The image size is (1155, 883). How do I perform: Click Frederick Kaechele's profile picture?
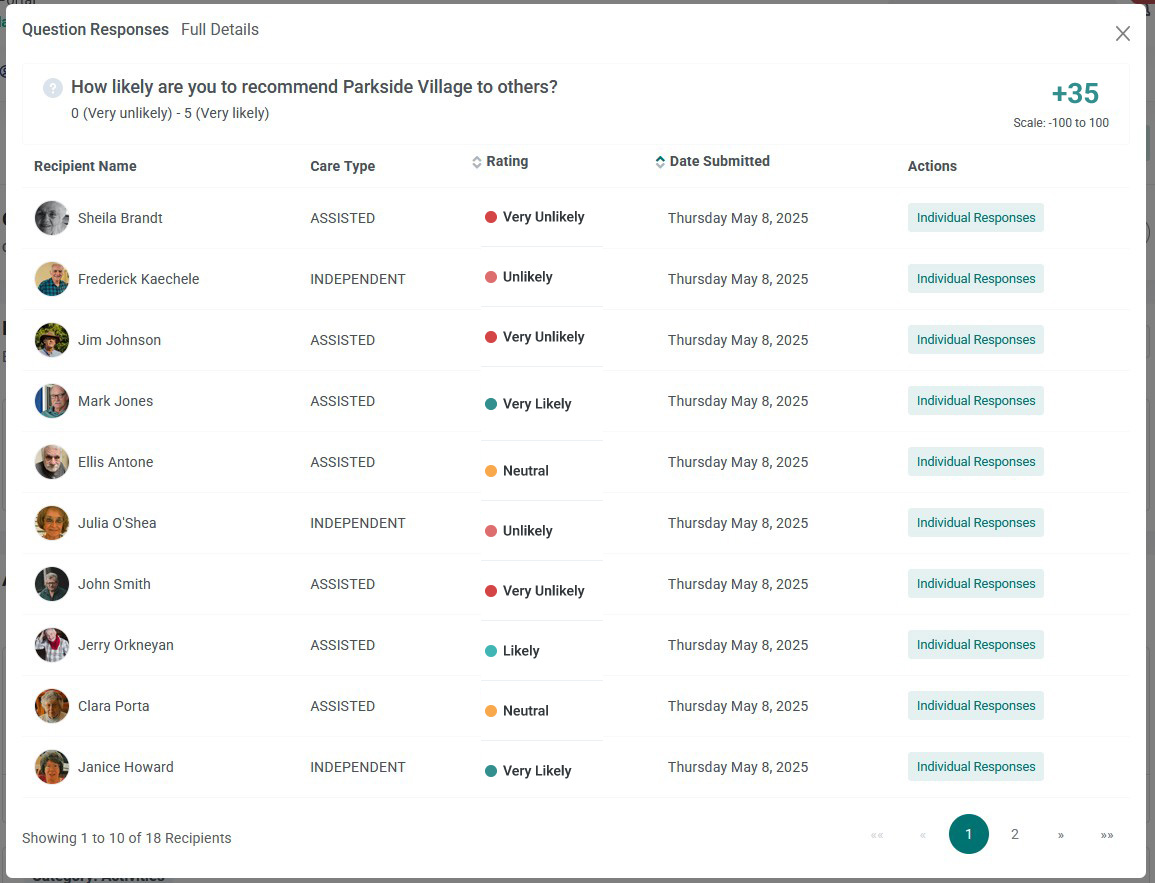52,279
